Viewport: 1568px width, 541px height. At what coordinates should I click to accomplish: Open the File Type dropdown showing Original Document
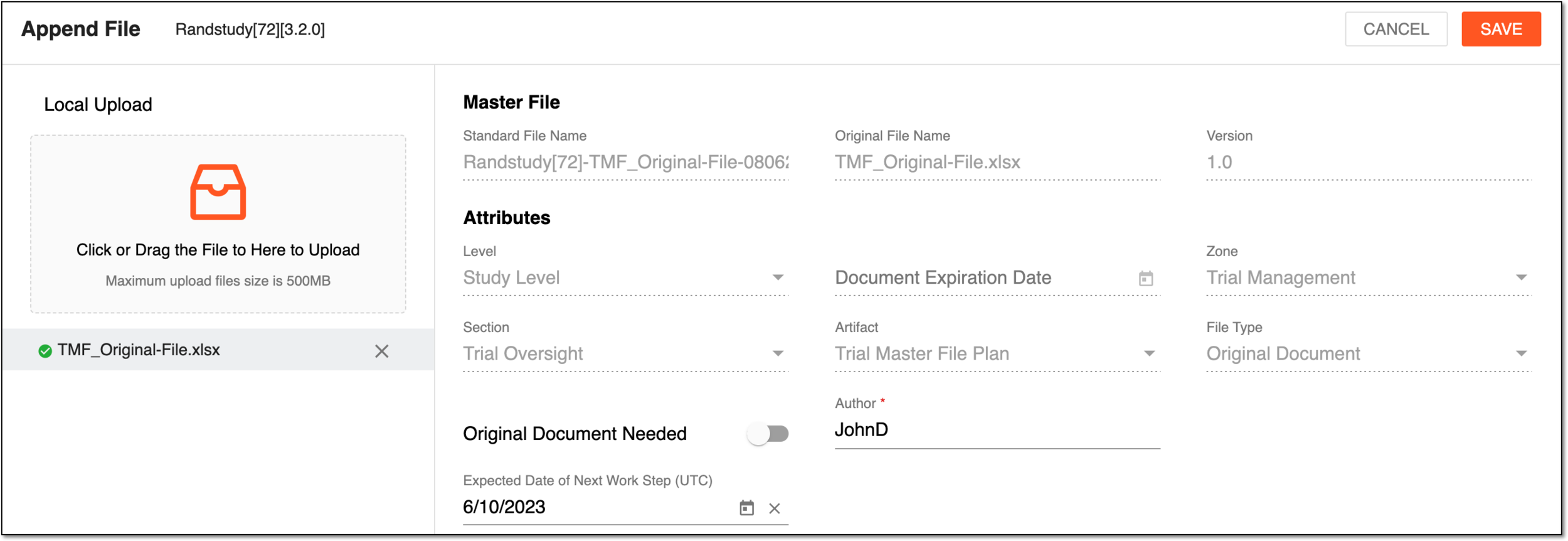pos(1369,354)
